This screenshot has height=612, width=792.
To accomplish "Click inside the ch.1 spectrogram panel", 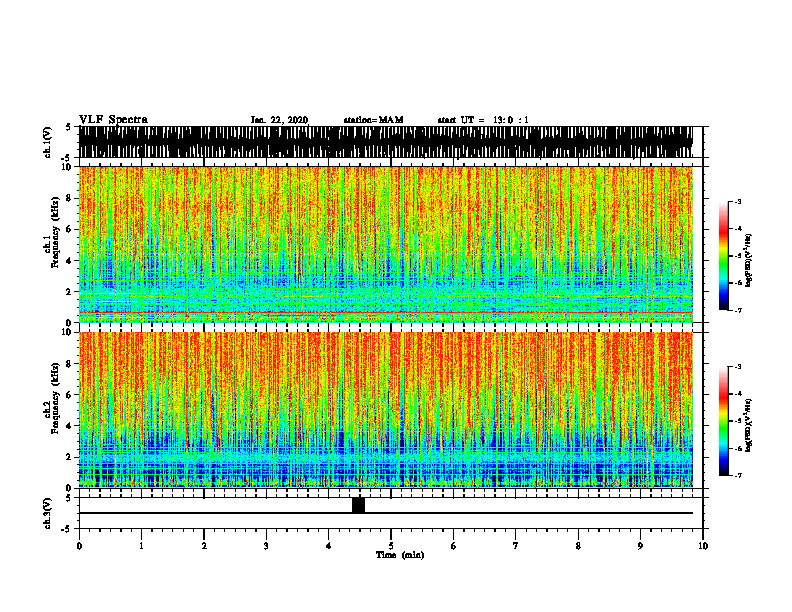I will pos(385,244).
